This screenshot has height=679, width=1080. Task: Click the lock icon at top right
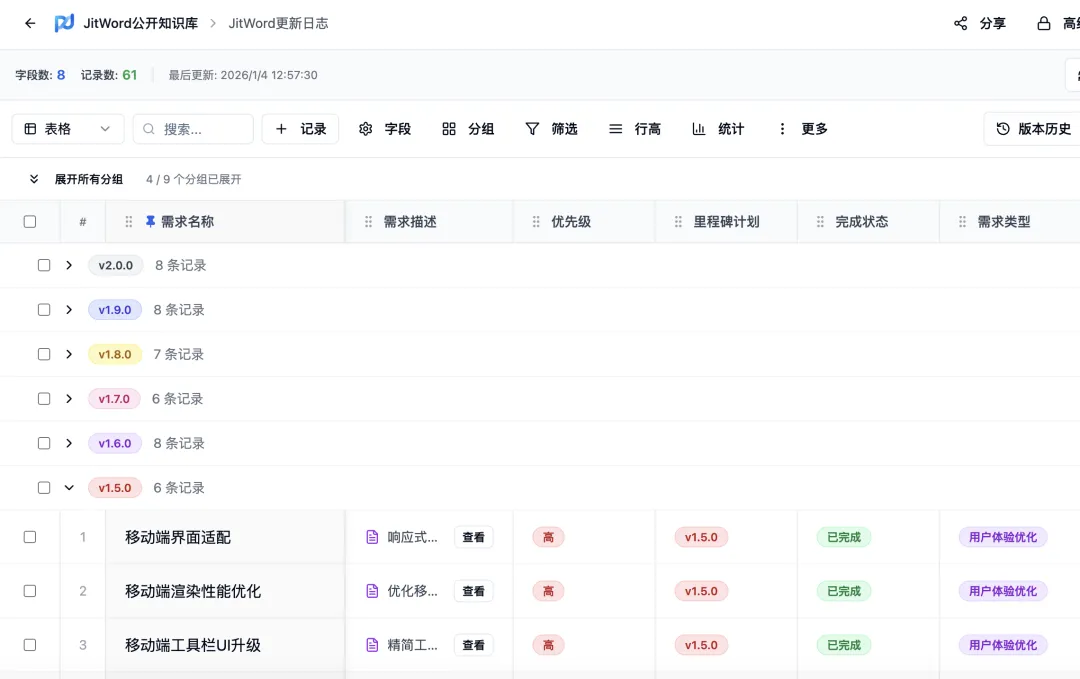[1043, 23]
